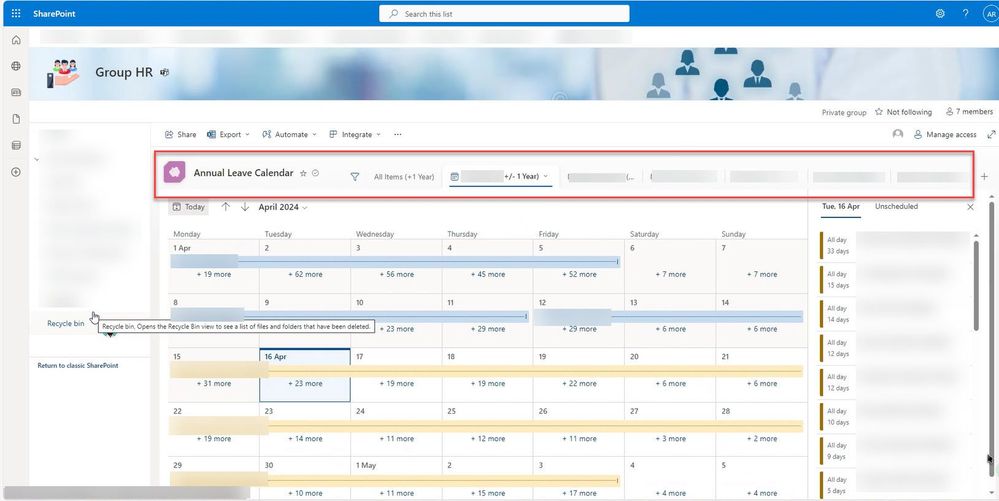Open the All day 33 days event entry
999x501 pixels.
pyautogui.click(x=896, y=245)
